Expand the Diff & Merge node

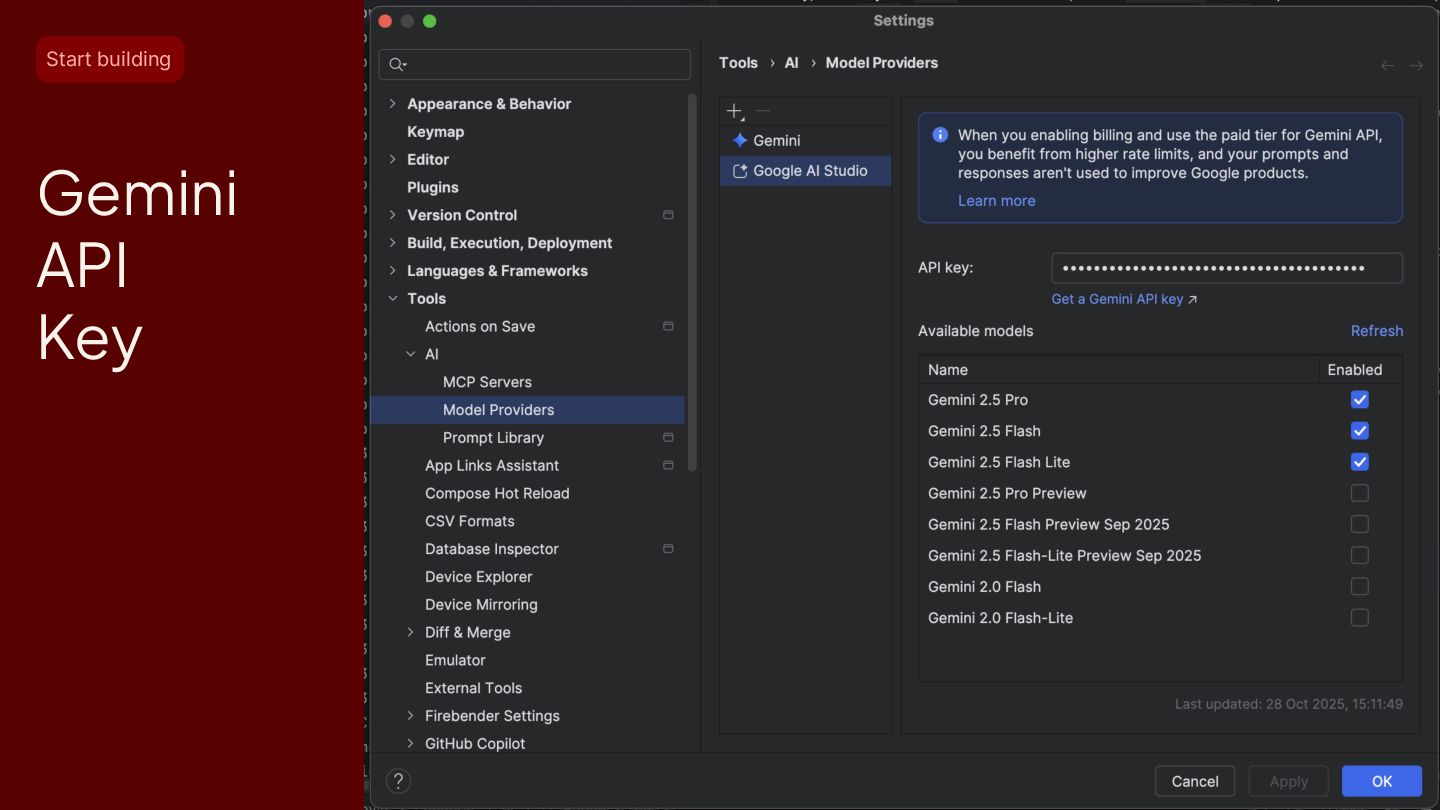(x=411, y=632)
